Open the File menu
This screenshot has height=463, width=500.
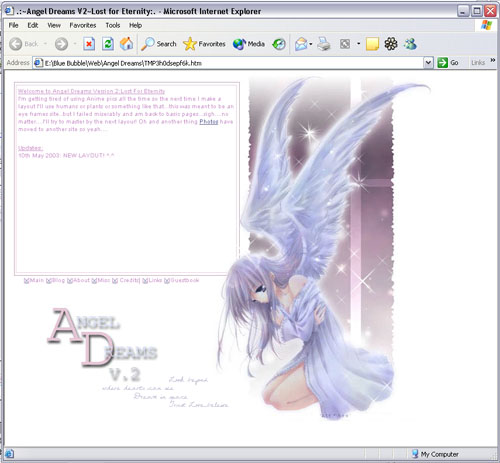click(x=13, y=25)
